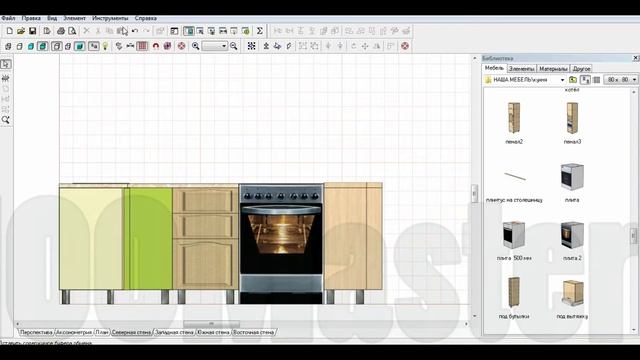Switch to the Материалы library tab
The width and height of the screenshot is (640, 360).
(553, 69)
